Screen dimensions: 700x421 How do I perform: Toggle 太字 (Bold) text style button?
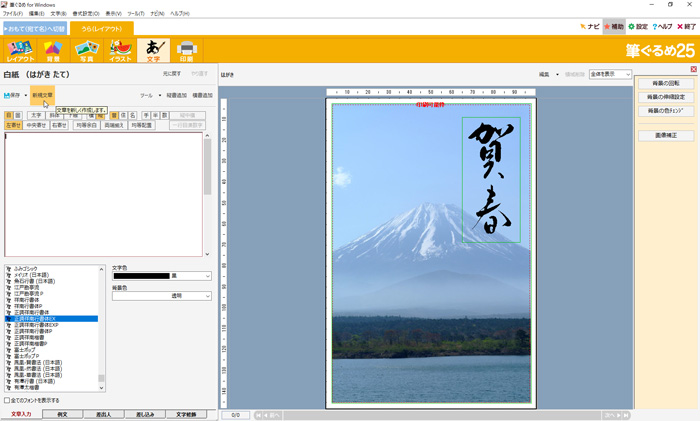[36, 115]
